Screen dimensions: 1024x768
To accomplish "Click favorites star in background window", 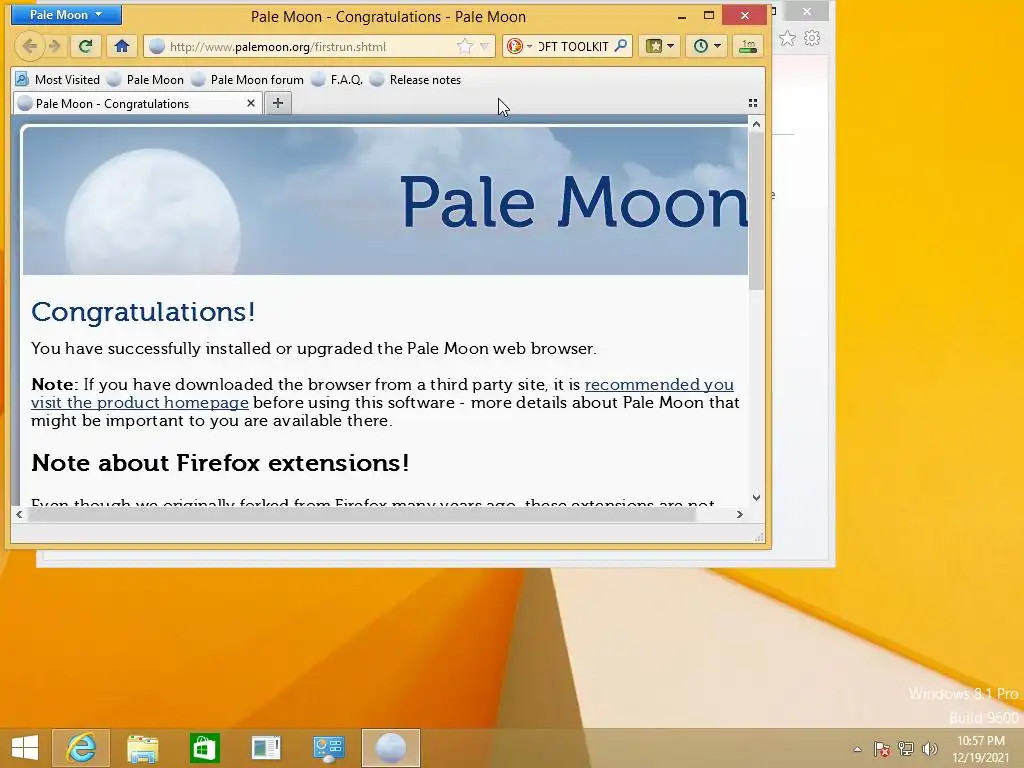I will click(x=788, y=39).
